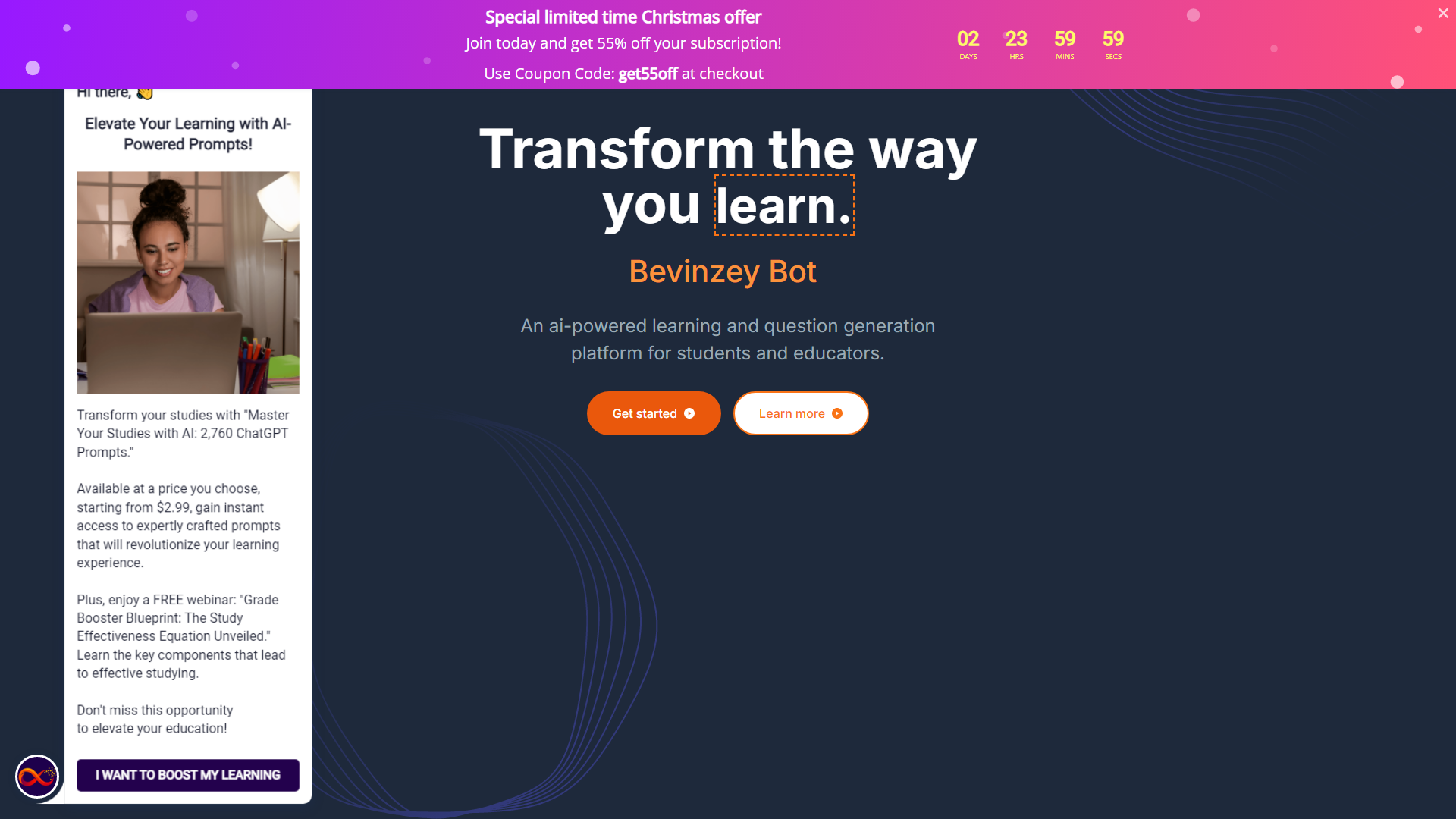Click the waving hand emoji icon
Screen dimensions: 1456x819
145,92
